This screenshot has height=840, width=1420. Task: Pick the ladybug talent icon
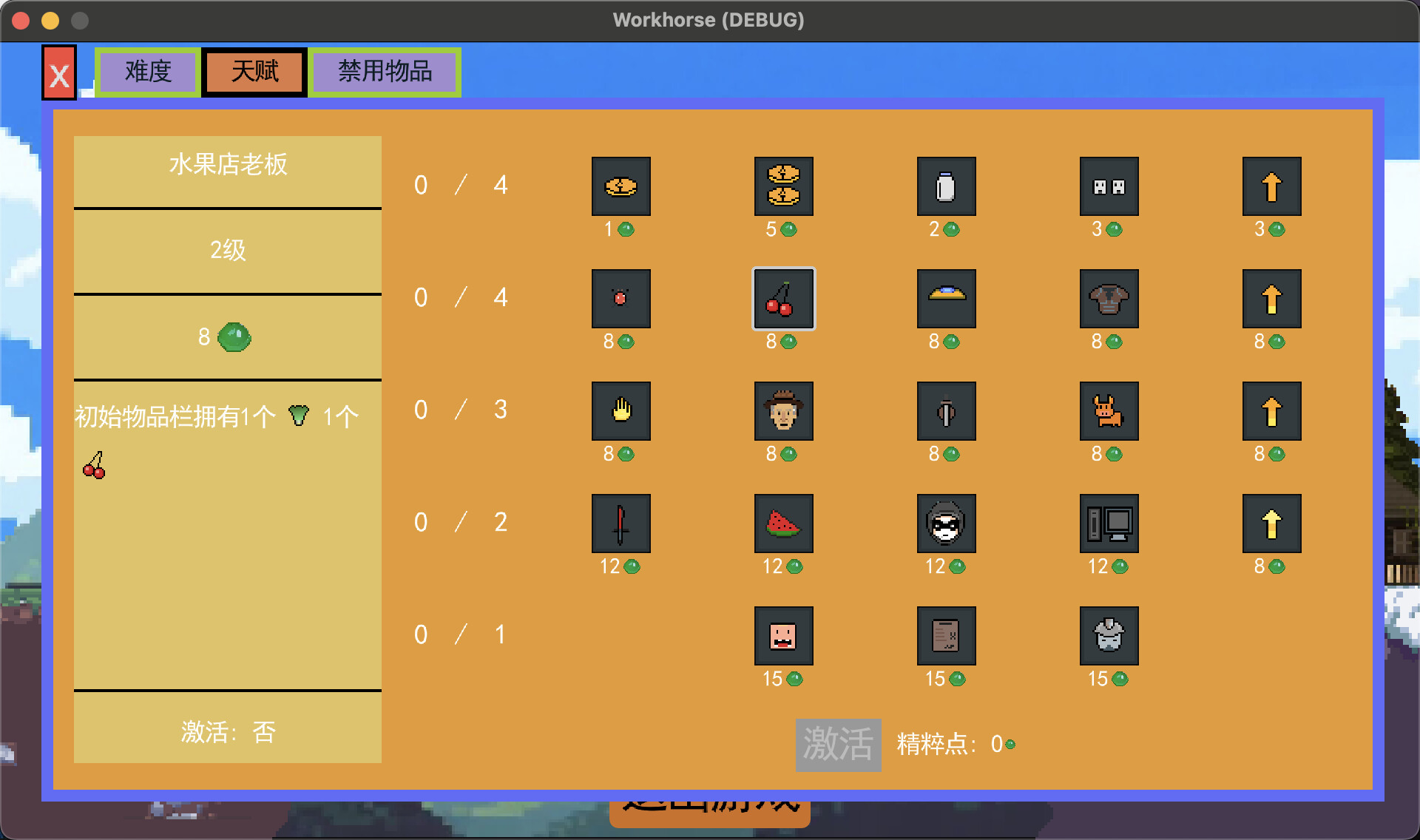click(x=621, y=299)
